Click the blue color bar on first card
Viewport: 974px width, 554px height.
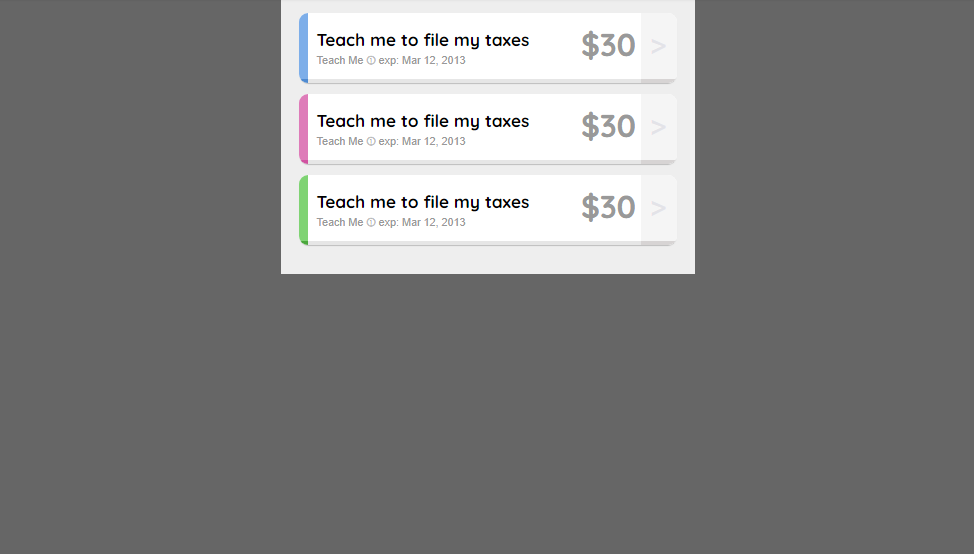coord(304,48)
